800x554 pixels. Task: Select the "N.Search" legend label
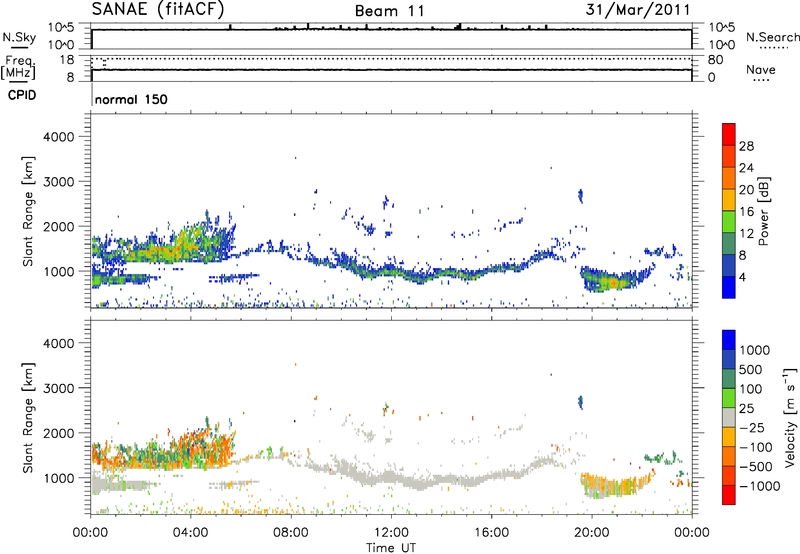(772, 37)
